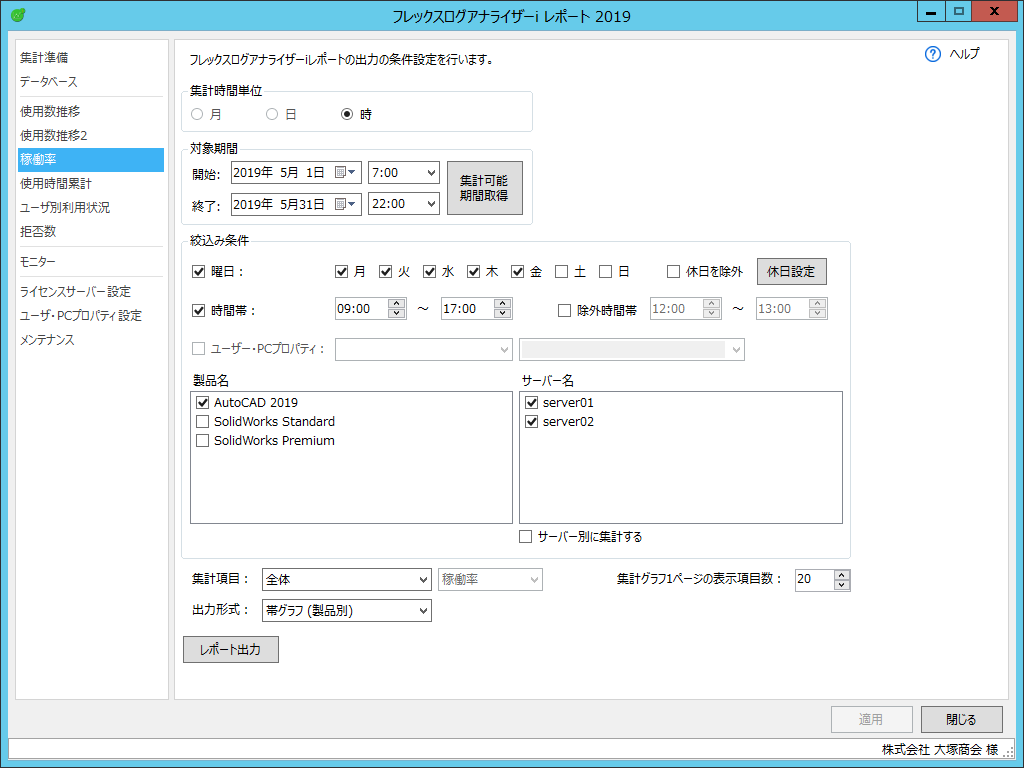Check the 日 weekday checkbox
The height and width of the screenshot is (768, 1024).
(x=606, y=272)
